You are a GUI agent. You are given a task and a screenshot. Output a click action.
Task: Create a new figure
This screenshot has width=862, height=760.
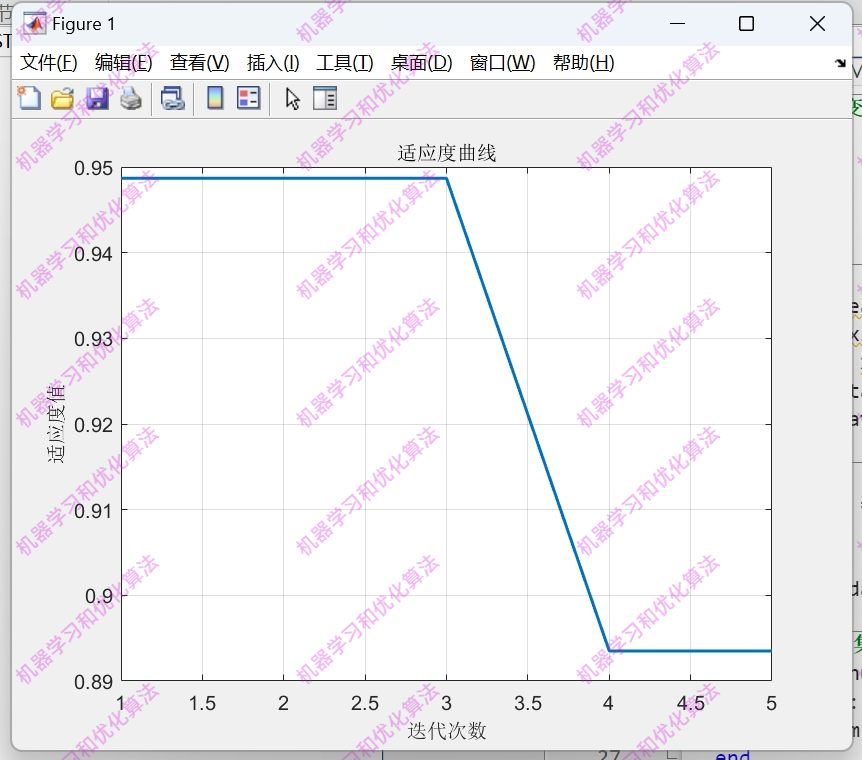pos(28,98)
